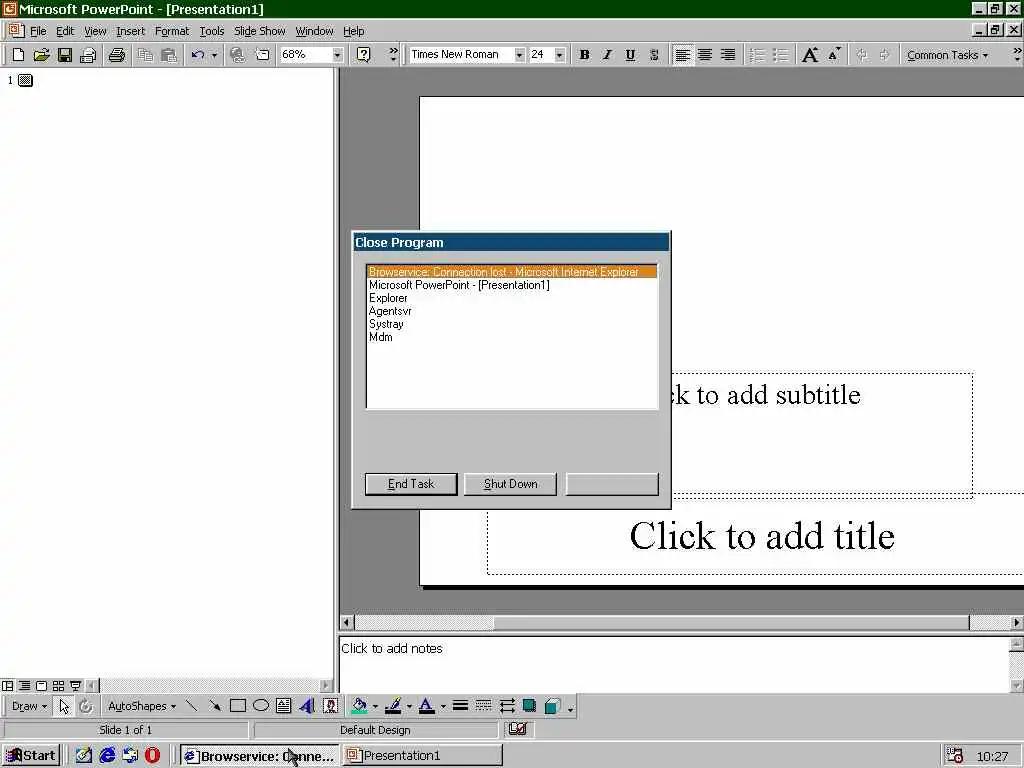Screen dimensions: 1024x768
Task: Switch to Browservice taskbar window
Action: point(259,756)
